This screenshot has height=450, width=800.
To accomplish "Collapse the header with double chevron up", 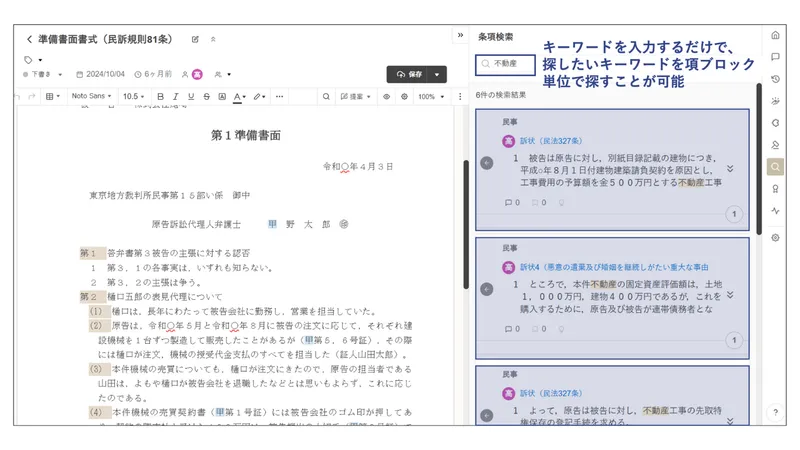I will pyautogui.click(x=213, y=39).
